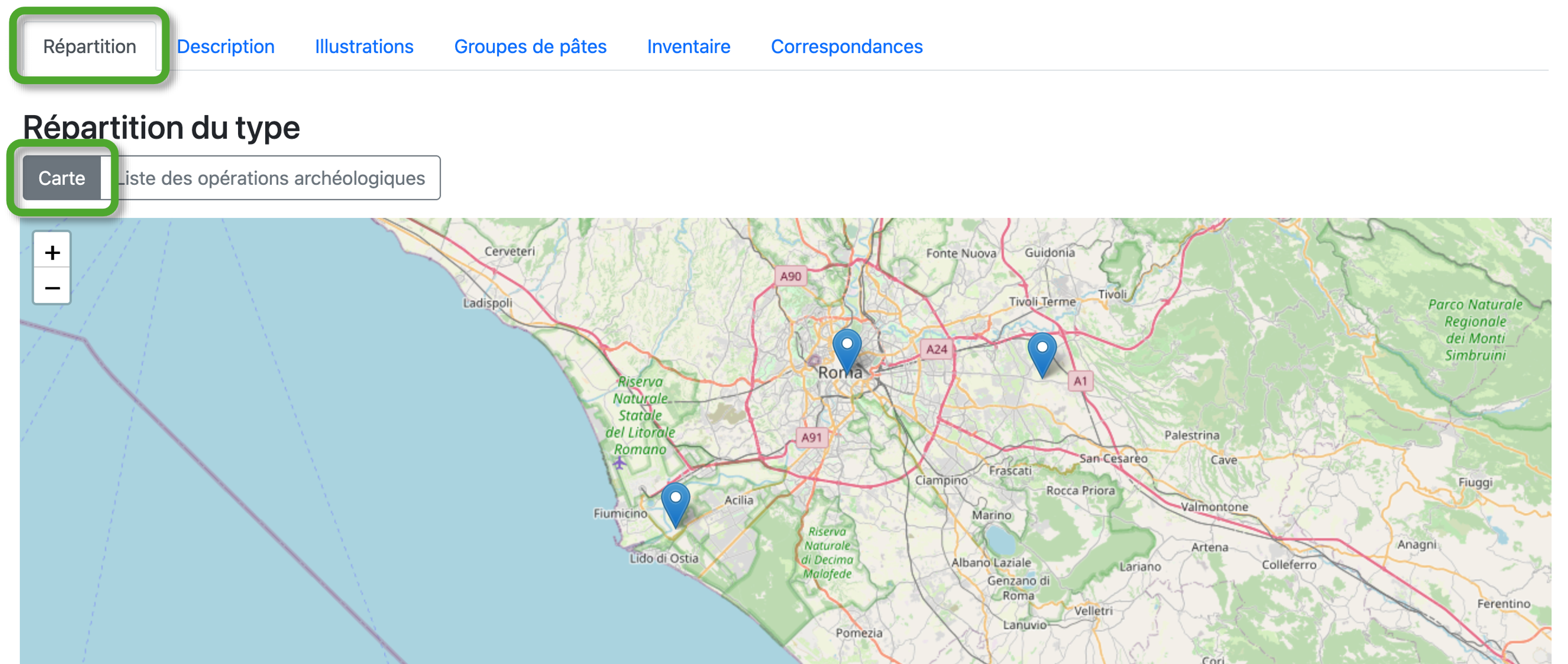
Task: Click the map zoom in plus button
Action: [x=53, y=251]
